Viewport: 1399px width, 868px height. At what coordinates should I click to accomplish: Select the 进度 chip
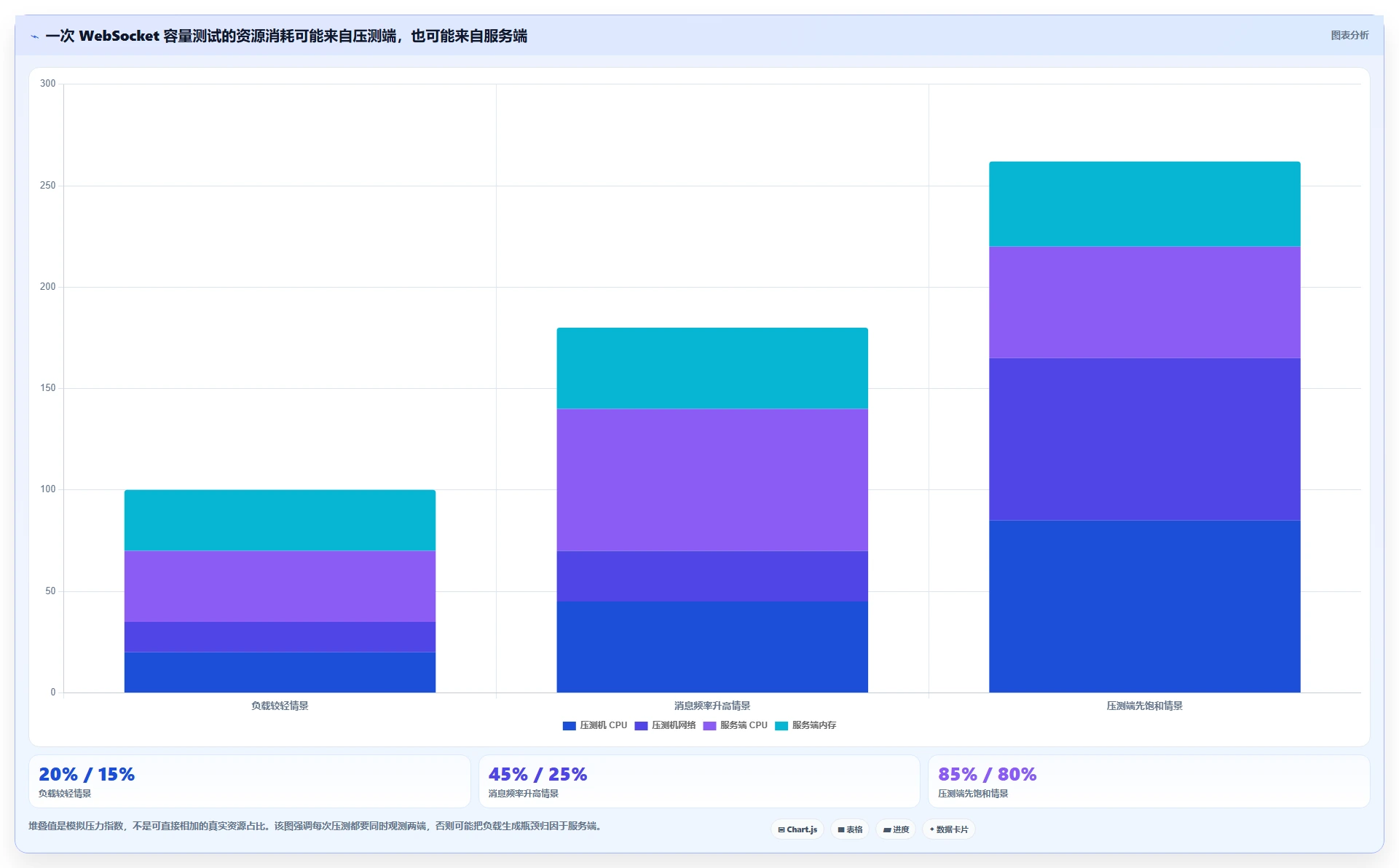[896, 829]
